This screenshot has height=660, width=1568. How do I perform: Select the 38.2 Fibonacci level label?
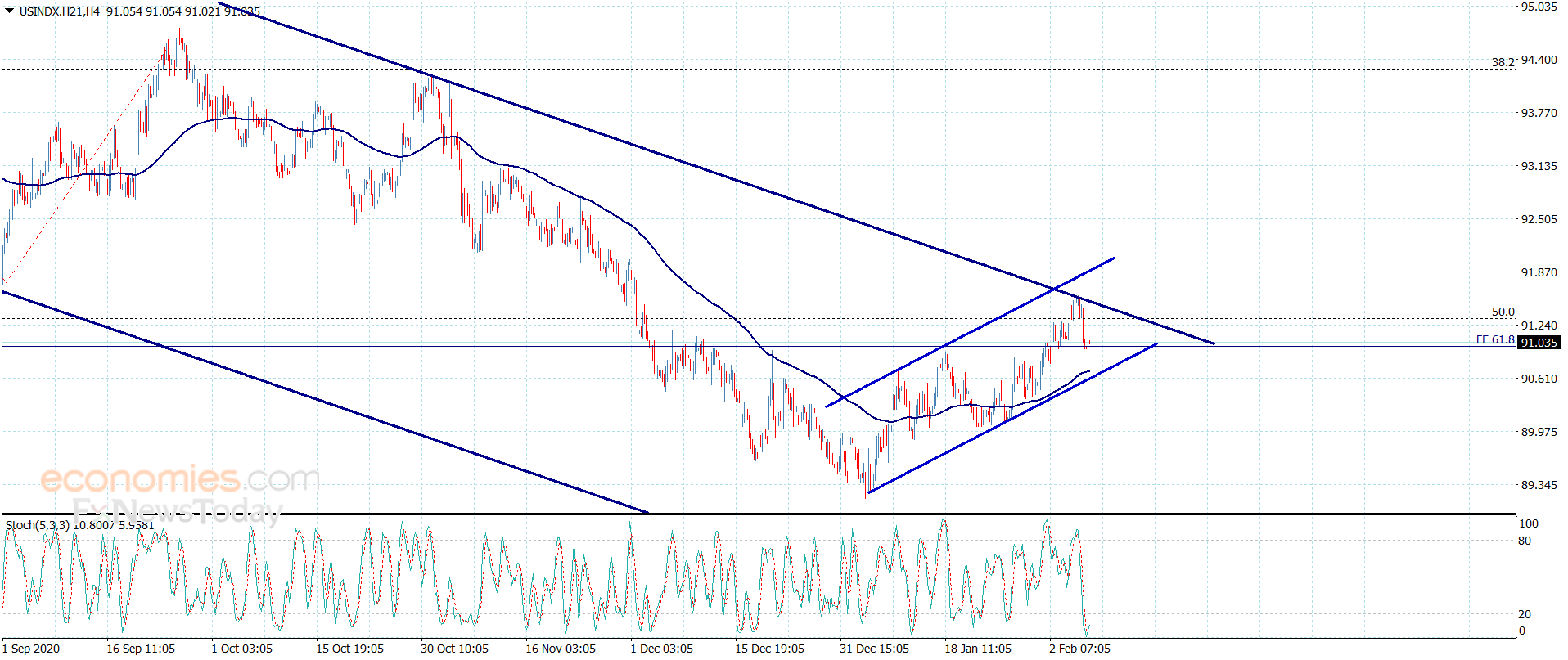coord(1503,62)
